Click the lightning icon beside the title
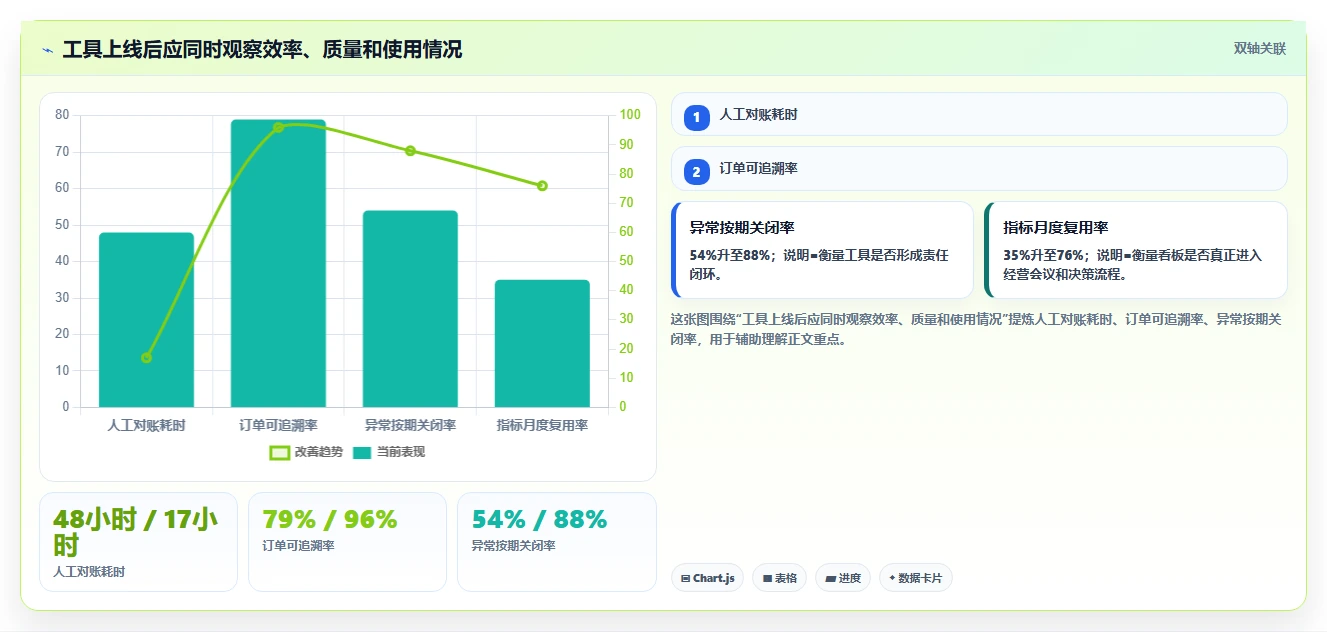The image size is (1327, 632). click(x=47, y=50)
